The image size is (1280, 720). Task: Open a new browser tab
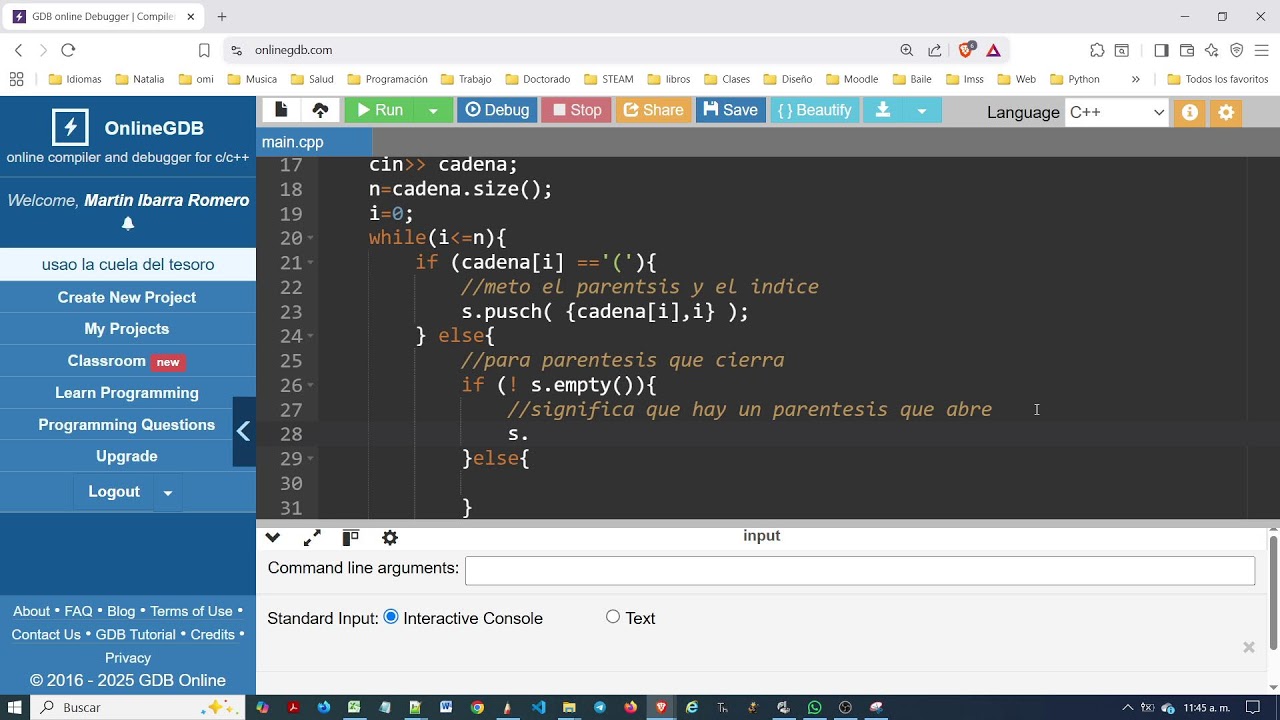click(222, 17)
